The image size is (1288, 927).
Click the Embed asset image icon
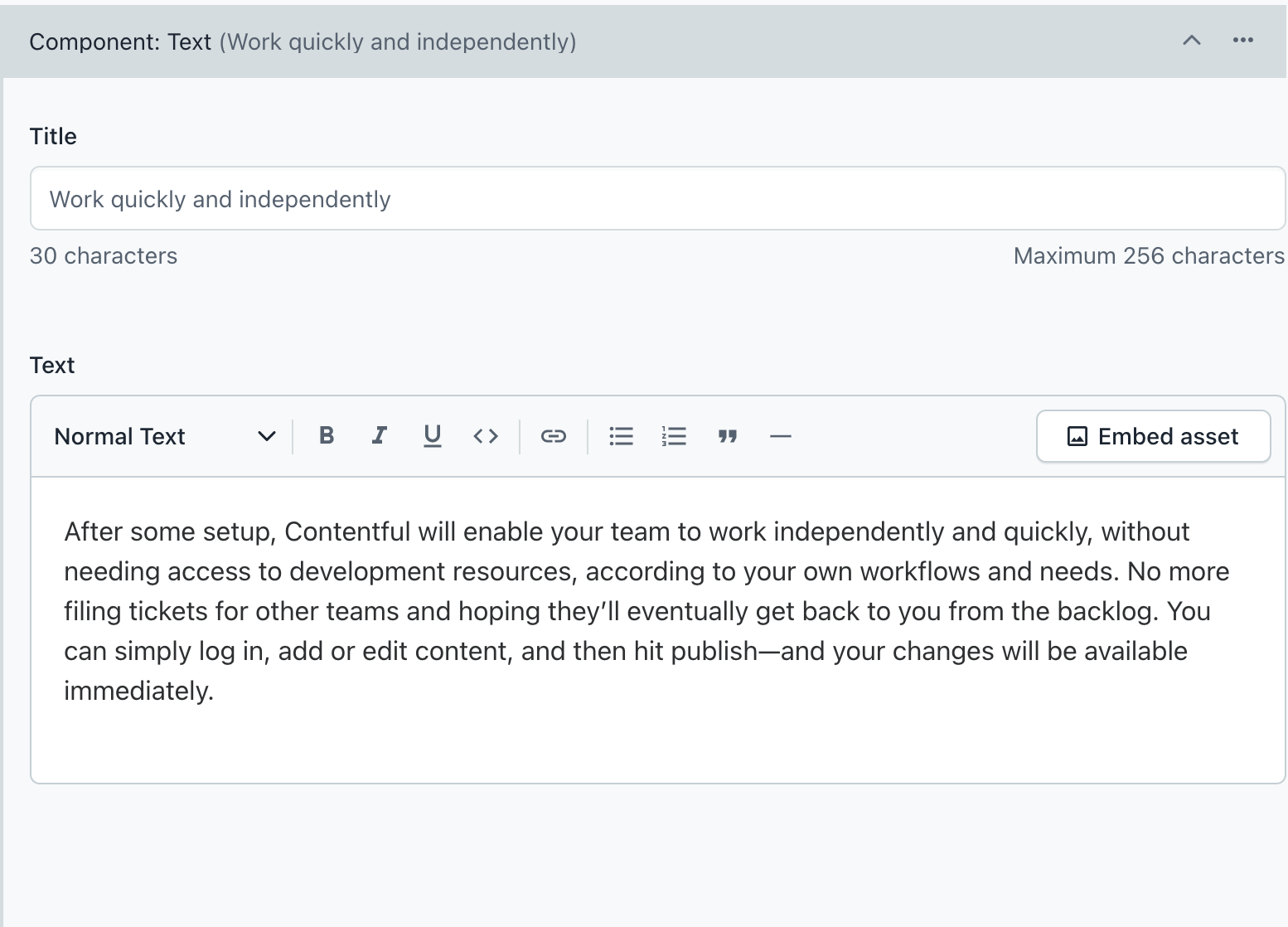[x=1077, y=435]
